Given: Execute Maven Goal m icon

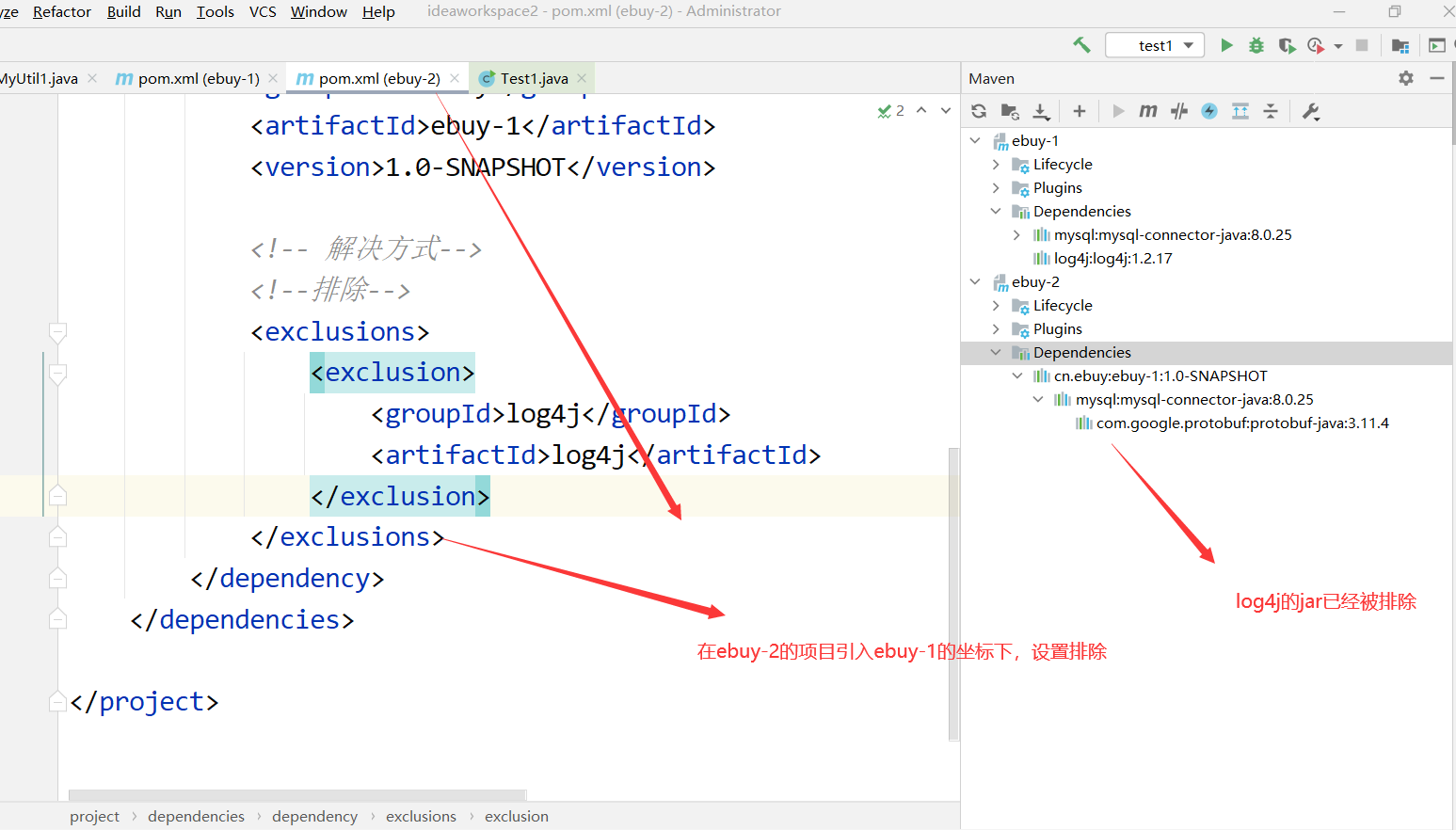Looking at the screenshot, I should 1148,111.
